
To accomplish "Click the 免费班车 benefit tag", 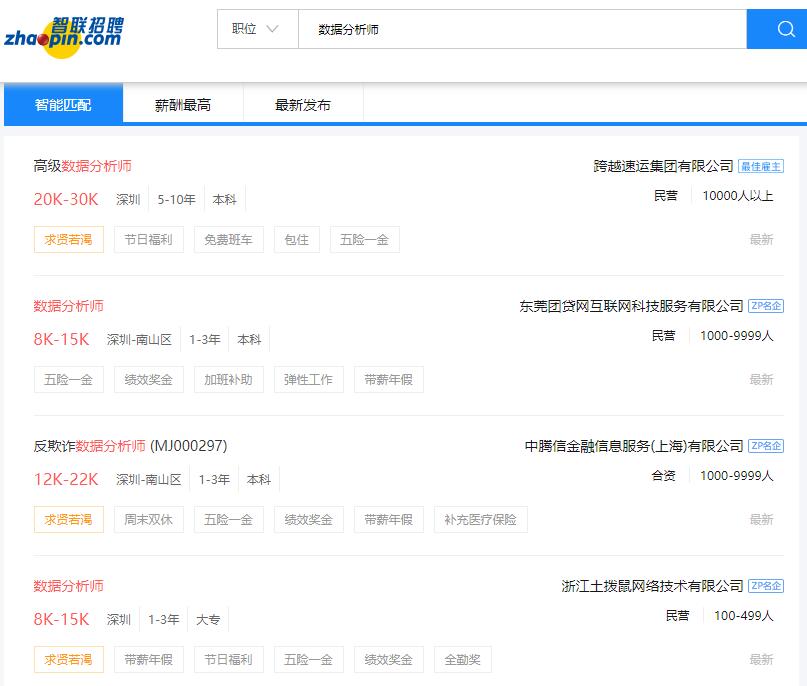I will [228, 240].
